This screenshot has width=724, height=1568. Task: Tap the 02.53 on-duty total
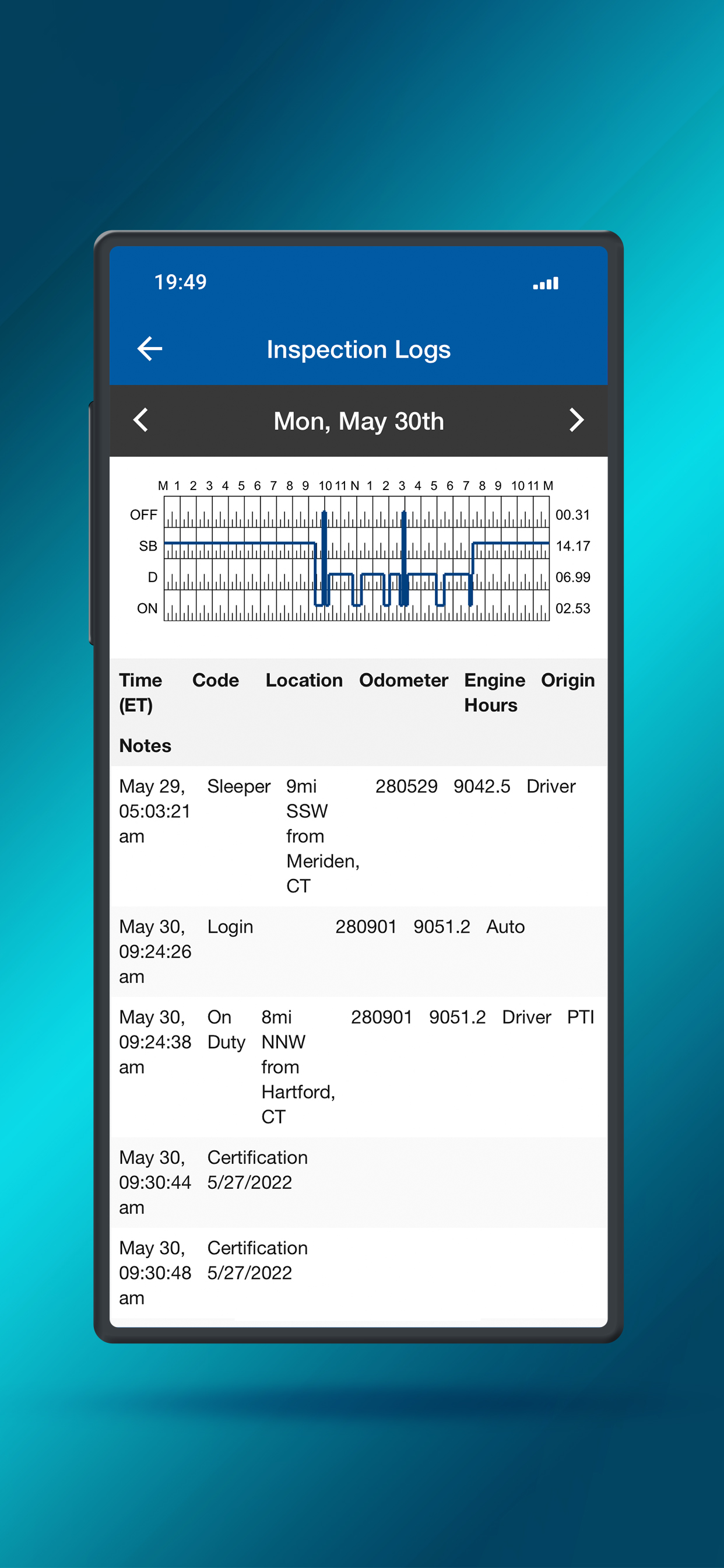coord(572,608)
